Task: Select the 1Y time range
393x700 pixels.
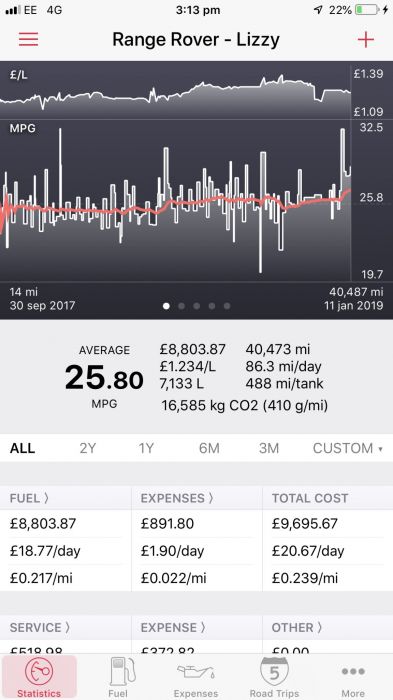Action: (146, 448)
